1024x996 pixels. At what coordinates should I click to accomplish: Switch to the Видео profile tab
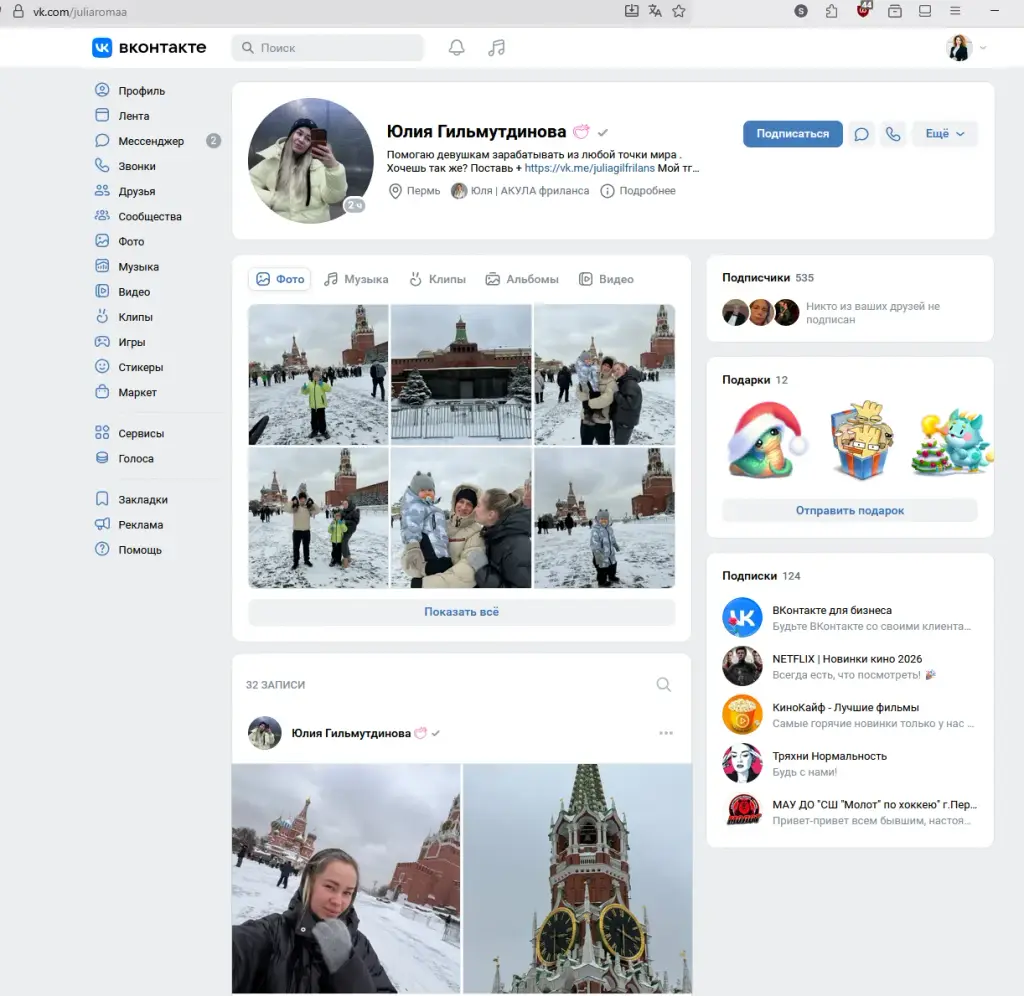(x=606, y=279)
